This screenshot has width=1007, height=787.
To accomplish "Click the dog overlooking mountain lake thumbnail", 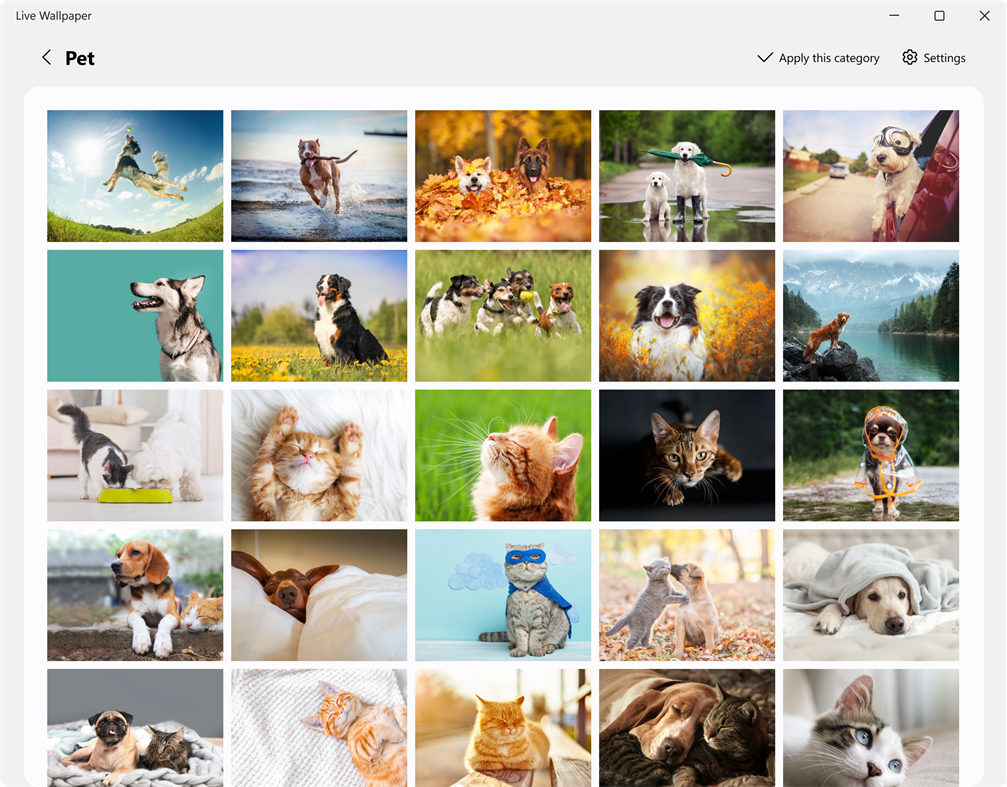I will coord(870,316).
